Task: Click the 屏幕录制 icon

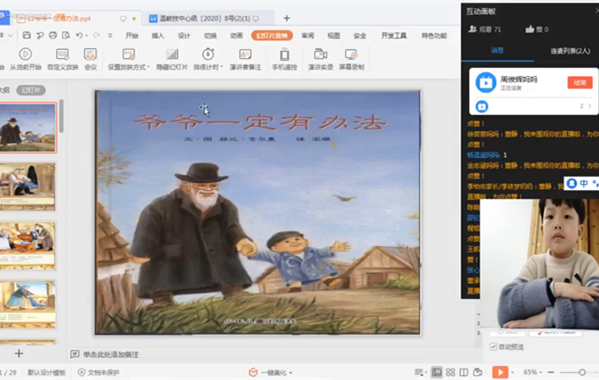Action: [x=351, y=54]
